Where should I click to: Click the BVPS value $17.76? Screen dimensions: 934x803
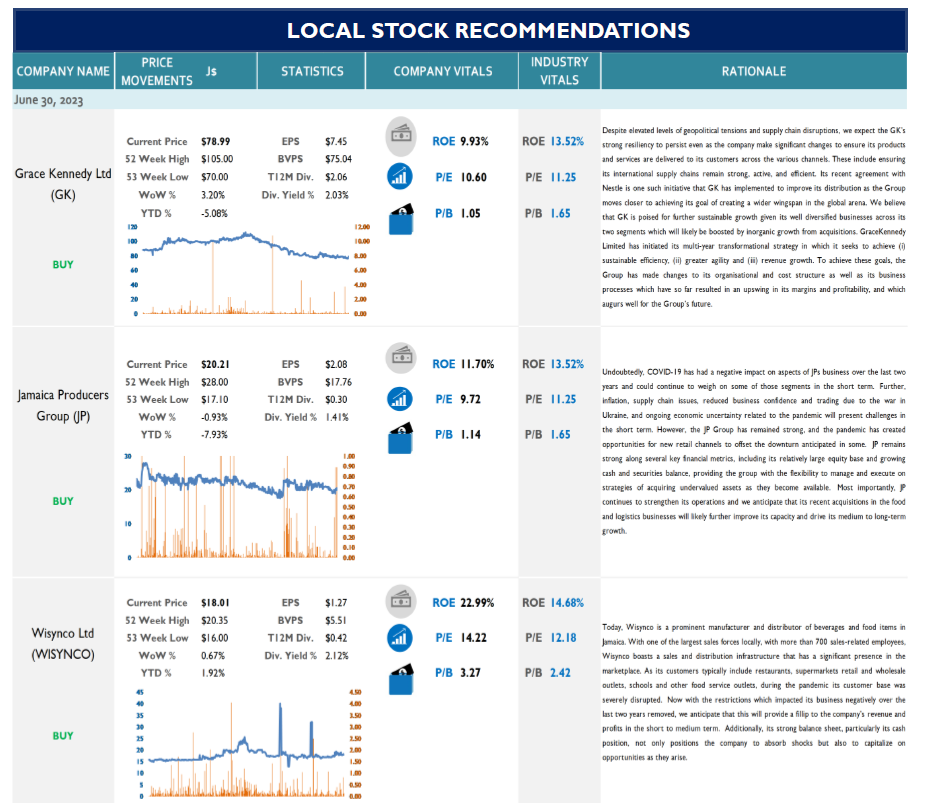[338, 382]
